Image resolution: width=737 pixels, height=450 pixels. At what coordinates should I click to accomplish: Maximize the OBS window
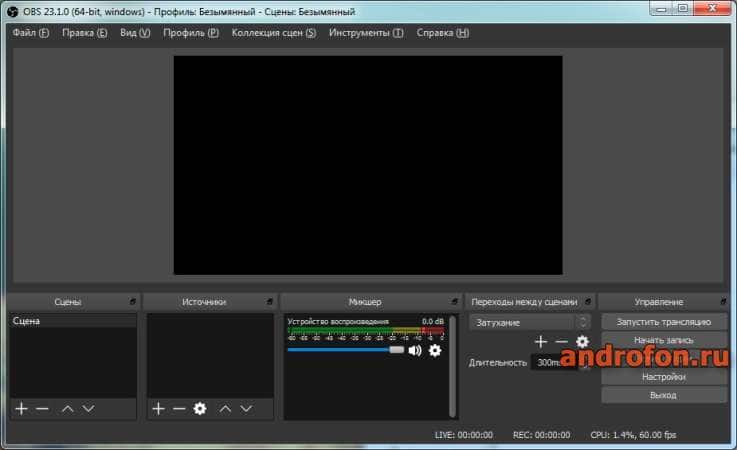click(683, 8)
